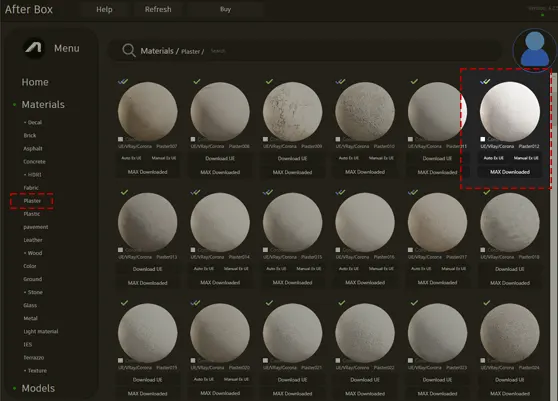Click Auto Ex UE for Plaster012
Viewport: 558px width, 401px height.
pyautogui.click(x=494, y=158)
